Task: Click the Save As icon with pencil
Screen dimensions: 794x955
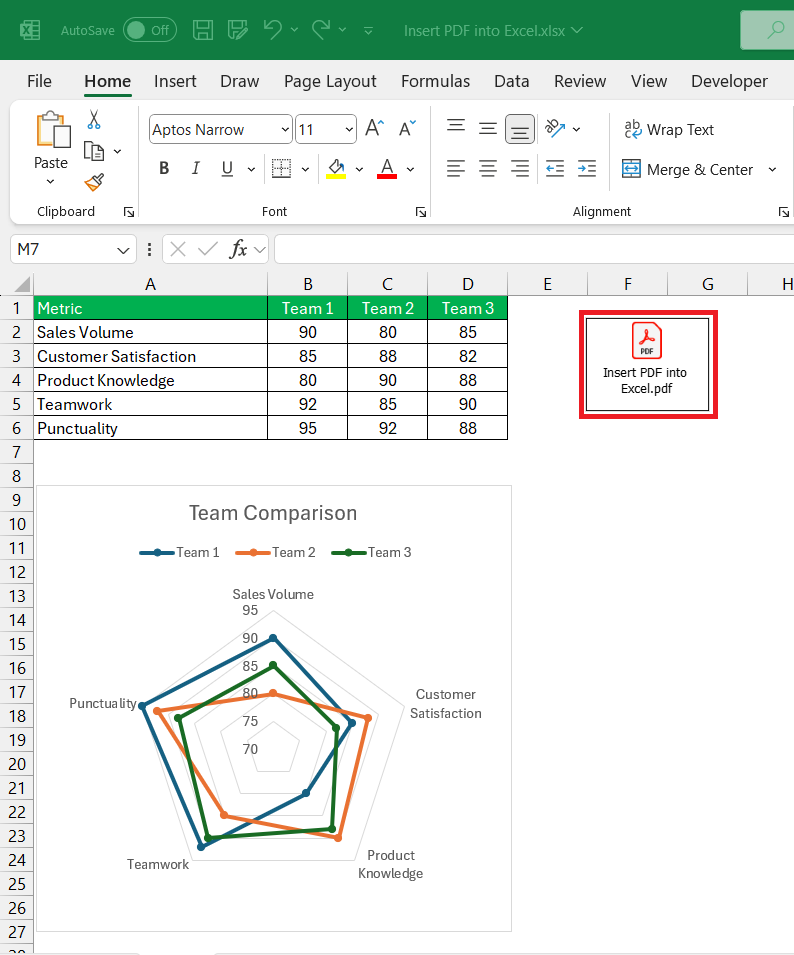Action: (x=237, y=30)
